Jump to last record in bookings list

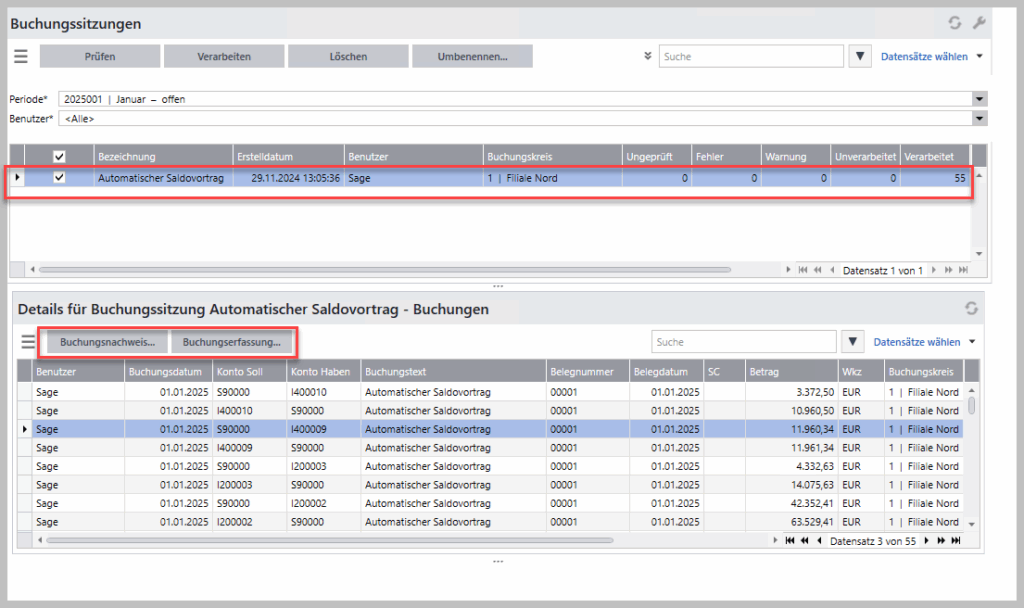[955, 540]
